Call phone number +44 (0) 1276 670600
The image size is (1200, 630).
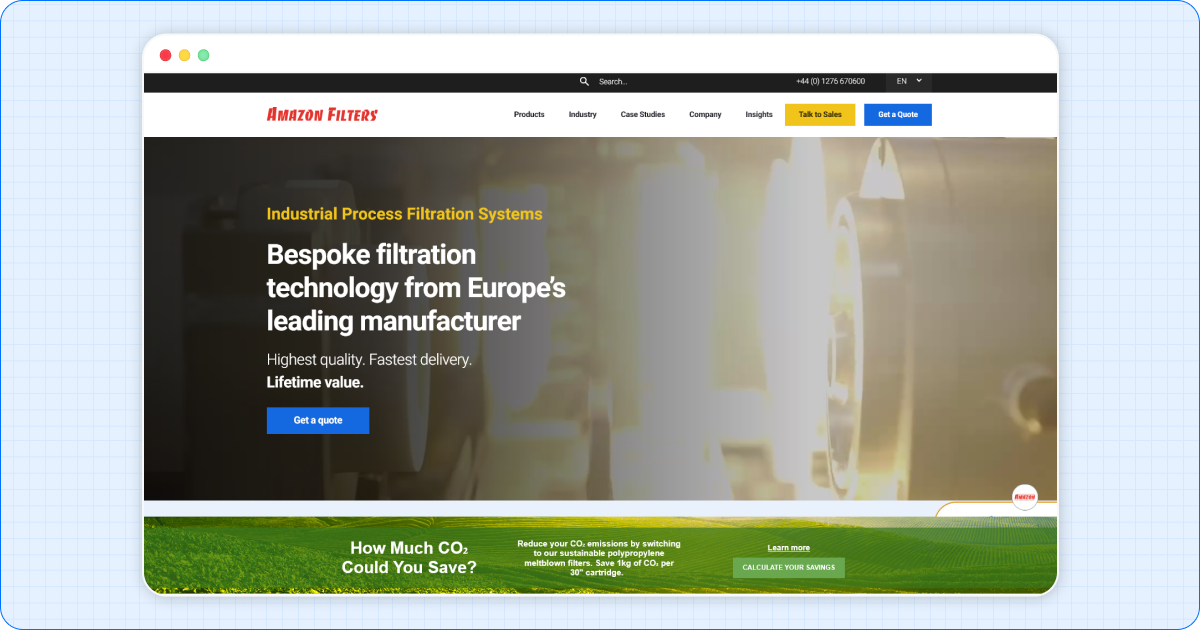pyautogui.click(x=830, y=82)
